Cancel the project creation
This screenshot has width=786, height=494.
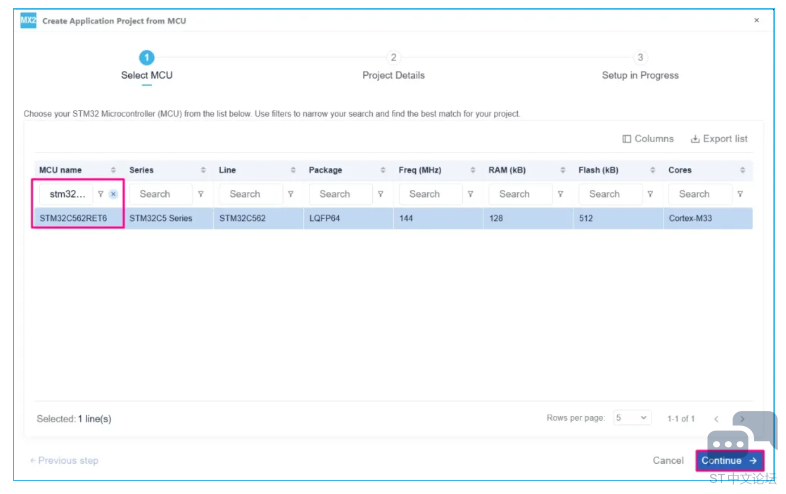tap(668, 460)
